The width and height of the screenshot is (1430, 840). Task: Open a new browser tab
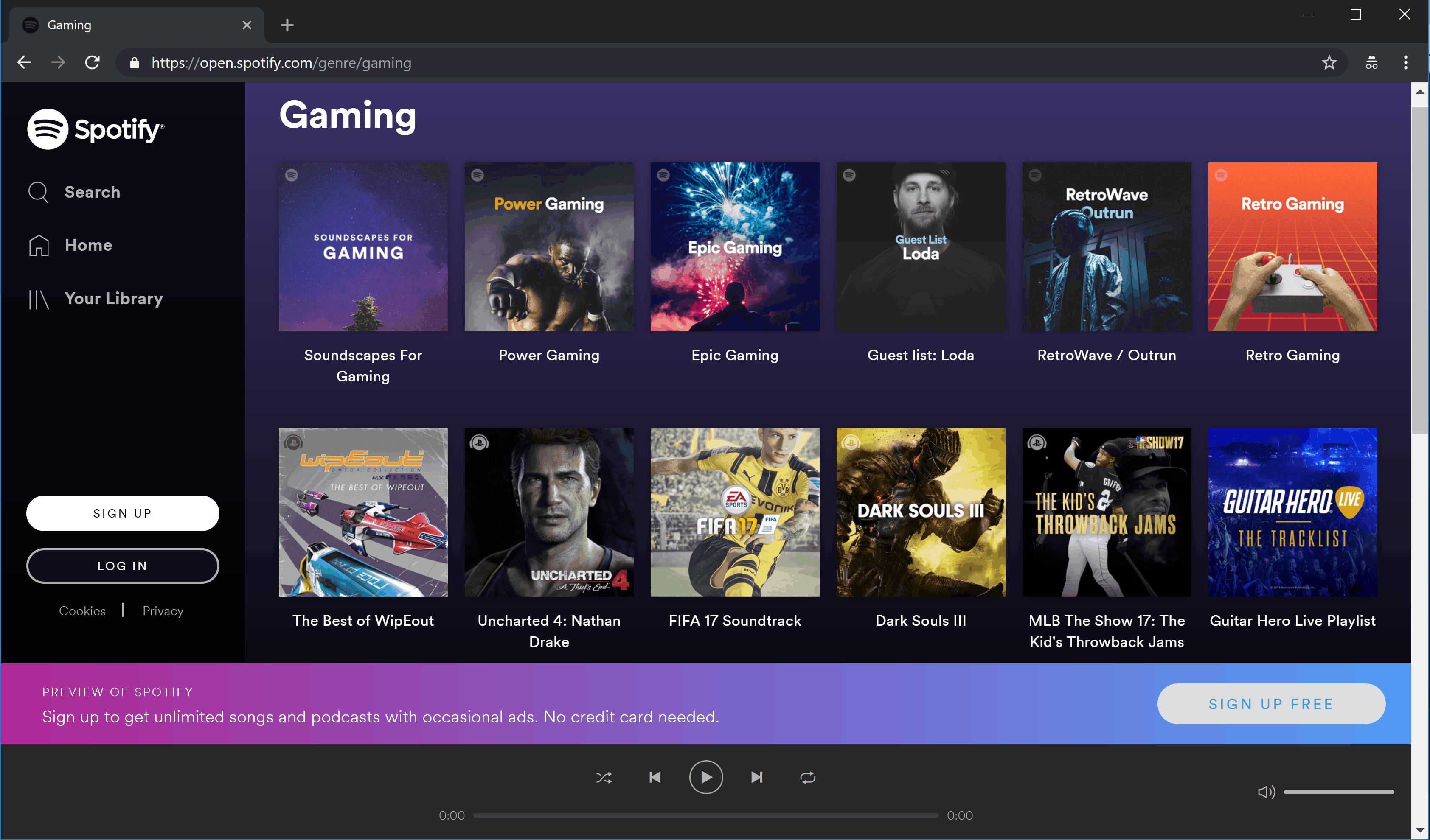287,25
